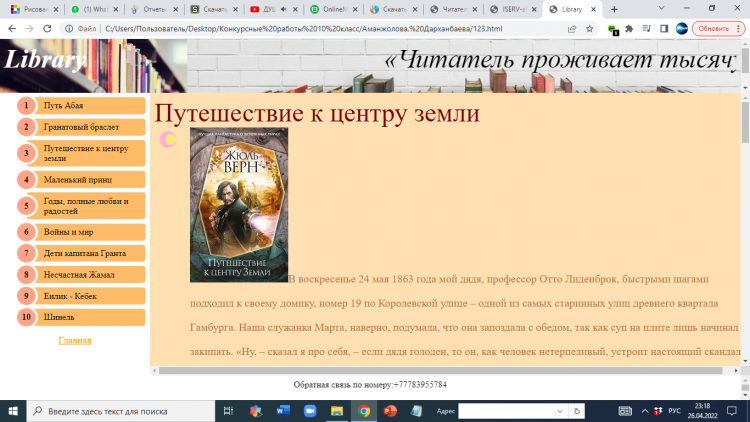Switch input language from РУС
750x422 pixels.
674,411
